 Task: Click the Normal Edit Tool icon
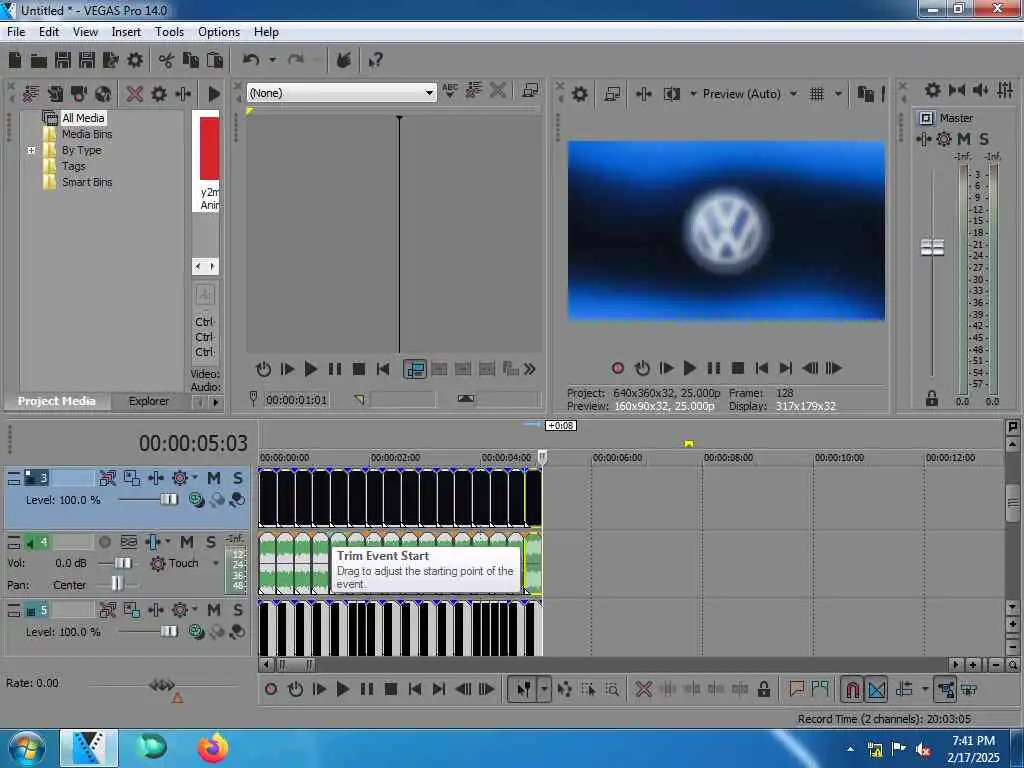click(524, 689)
